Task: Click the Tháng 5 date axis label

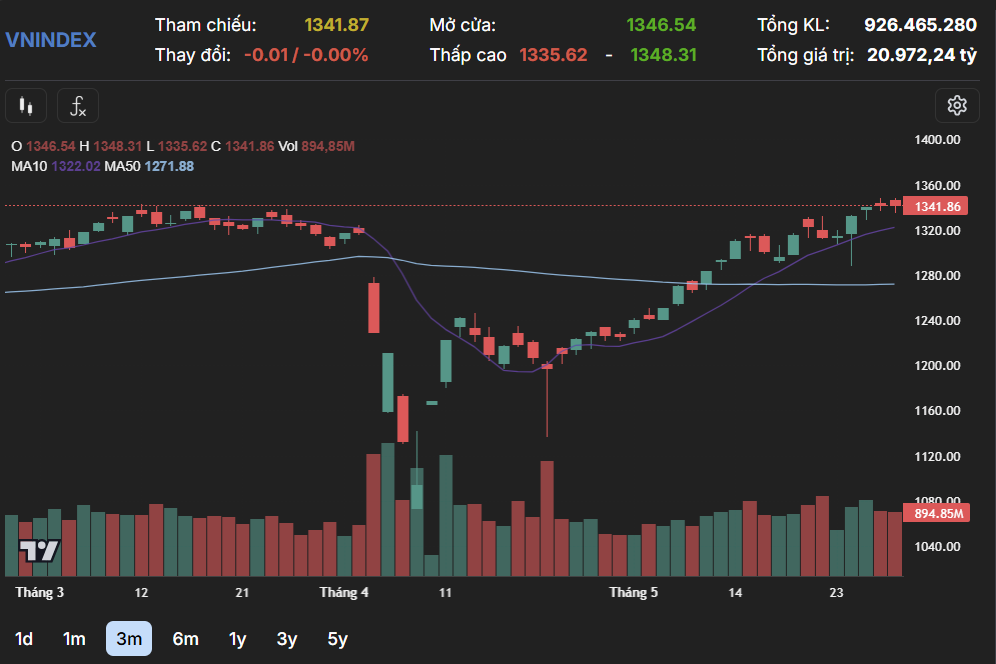Action: click(x=633, y=592)
